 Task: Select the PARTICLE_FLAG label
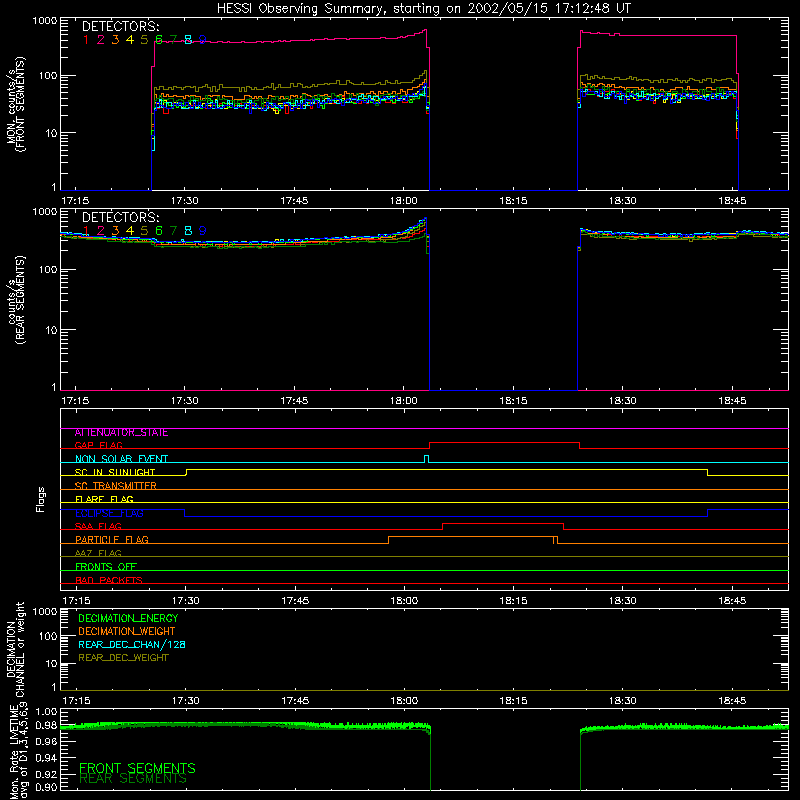coord(112,540)
